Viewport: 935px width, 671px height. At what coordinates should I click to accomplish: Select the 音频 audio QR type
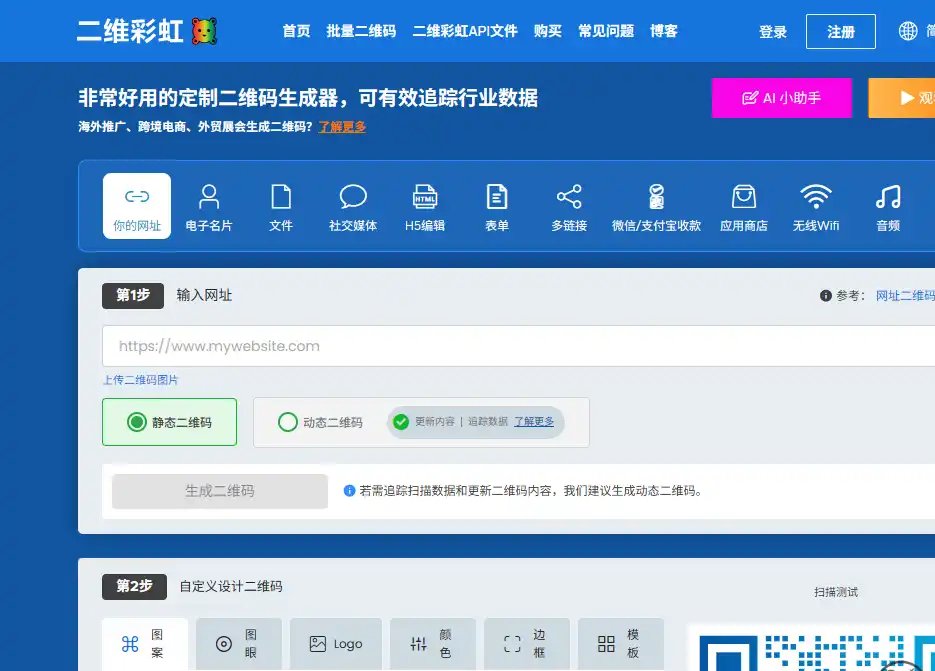point(888,206)
